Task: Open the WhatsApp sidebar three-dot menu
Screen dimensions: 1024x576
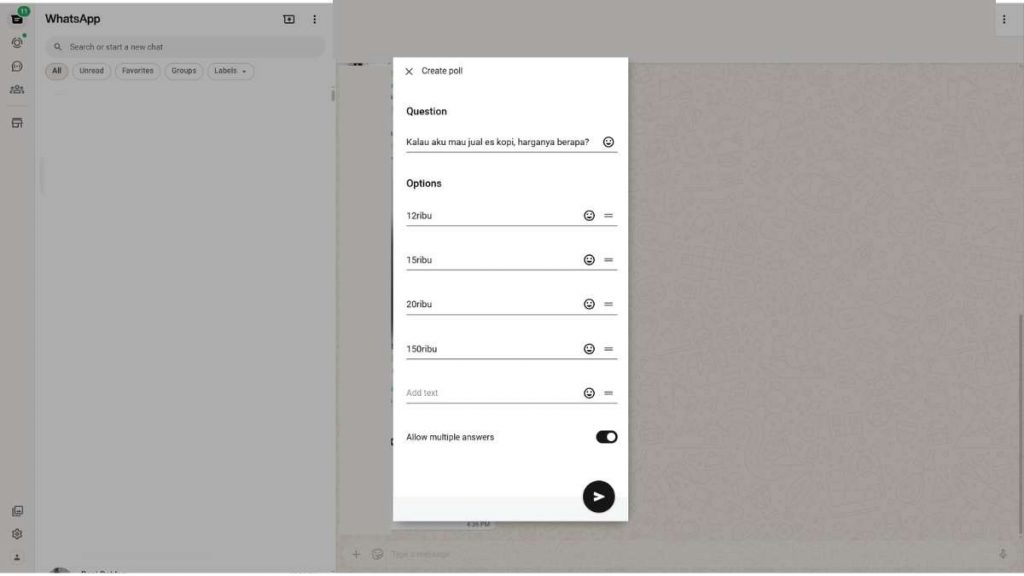Action: point(315,19)
